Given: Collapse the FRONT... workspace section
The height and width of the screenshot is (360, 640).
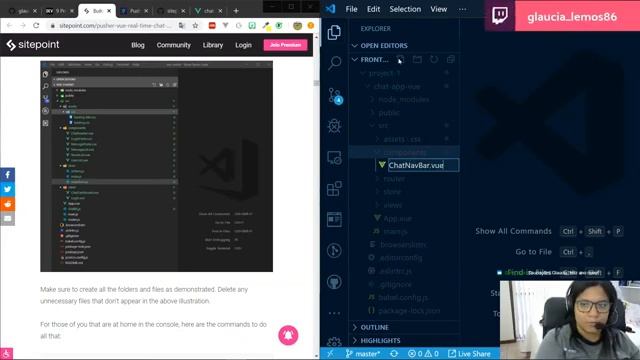Looking at the screenshot, I should 370,60.
